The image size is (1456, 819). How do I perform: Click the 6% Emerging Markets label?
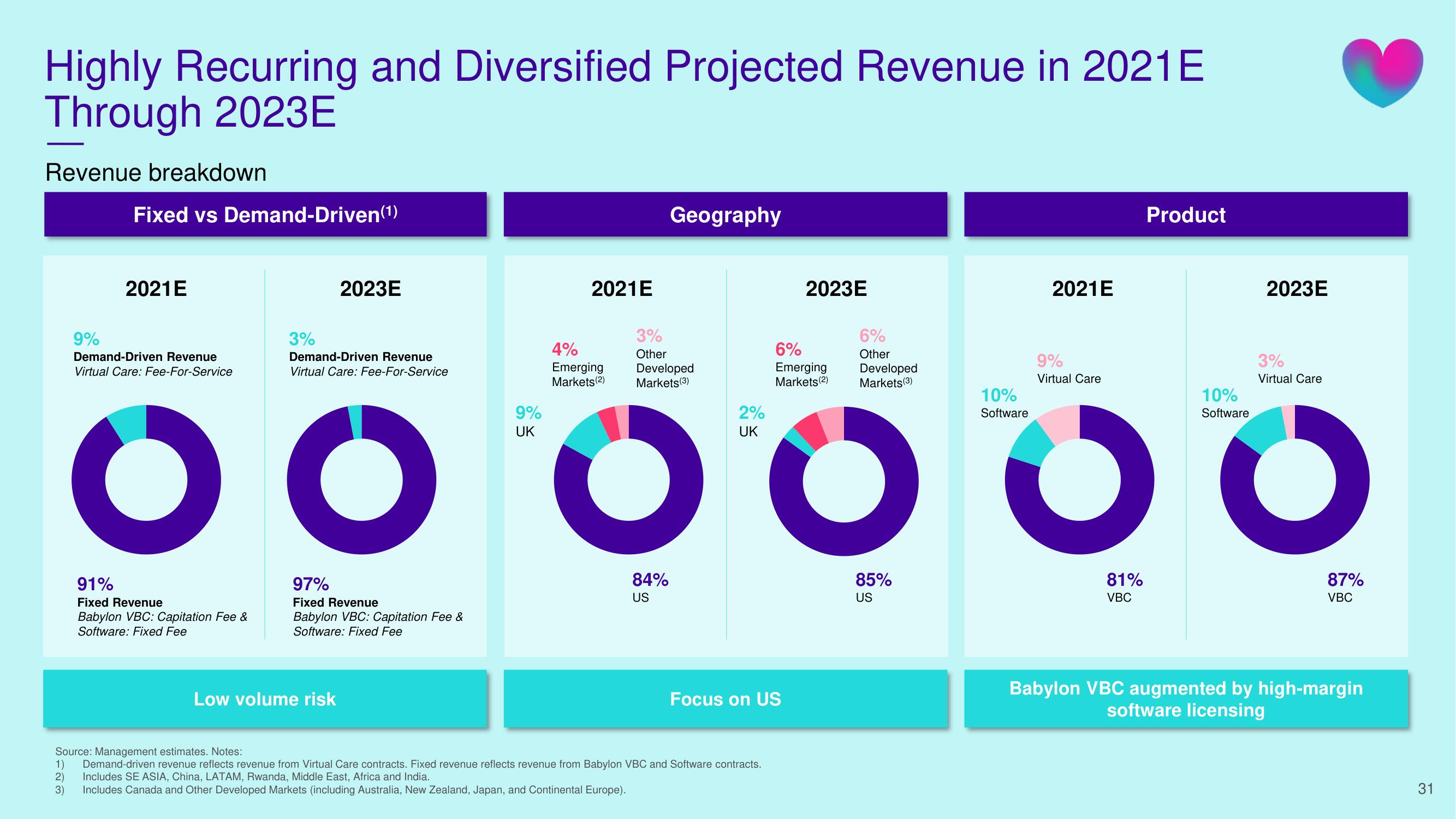tap(801, 365)
